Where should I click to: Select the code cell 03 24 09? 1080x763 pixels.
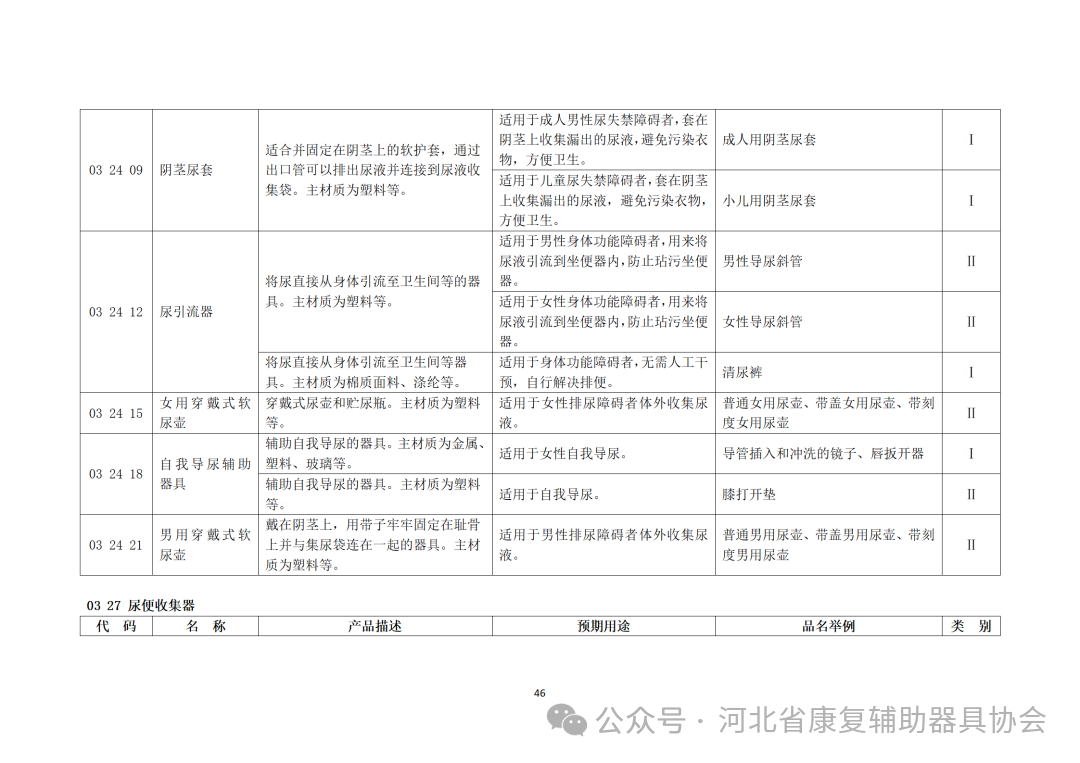pos(115,170)
